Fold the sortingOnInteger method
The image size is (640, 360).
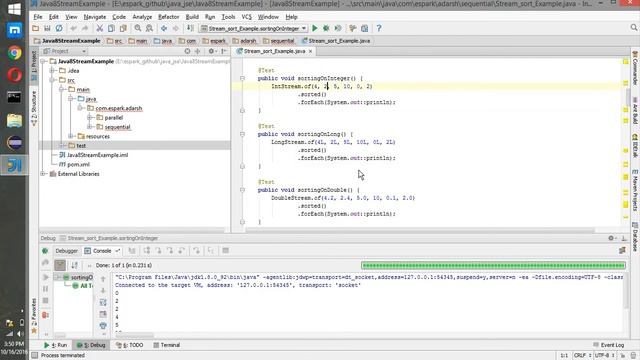pyautogui.click(x=242, y=78)
